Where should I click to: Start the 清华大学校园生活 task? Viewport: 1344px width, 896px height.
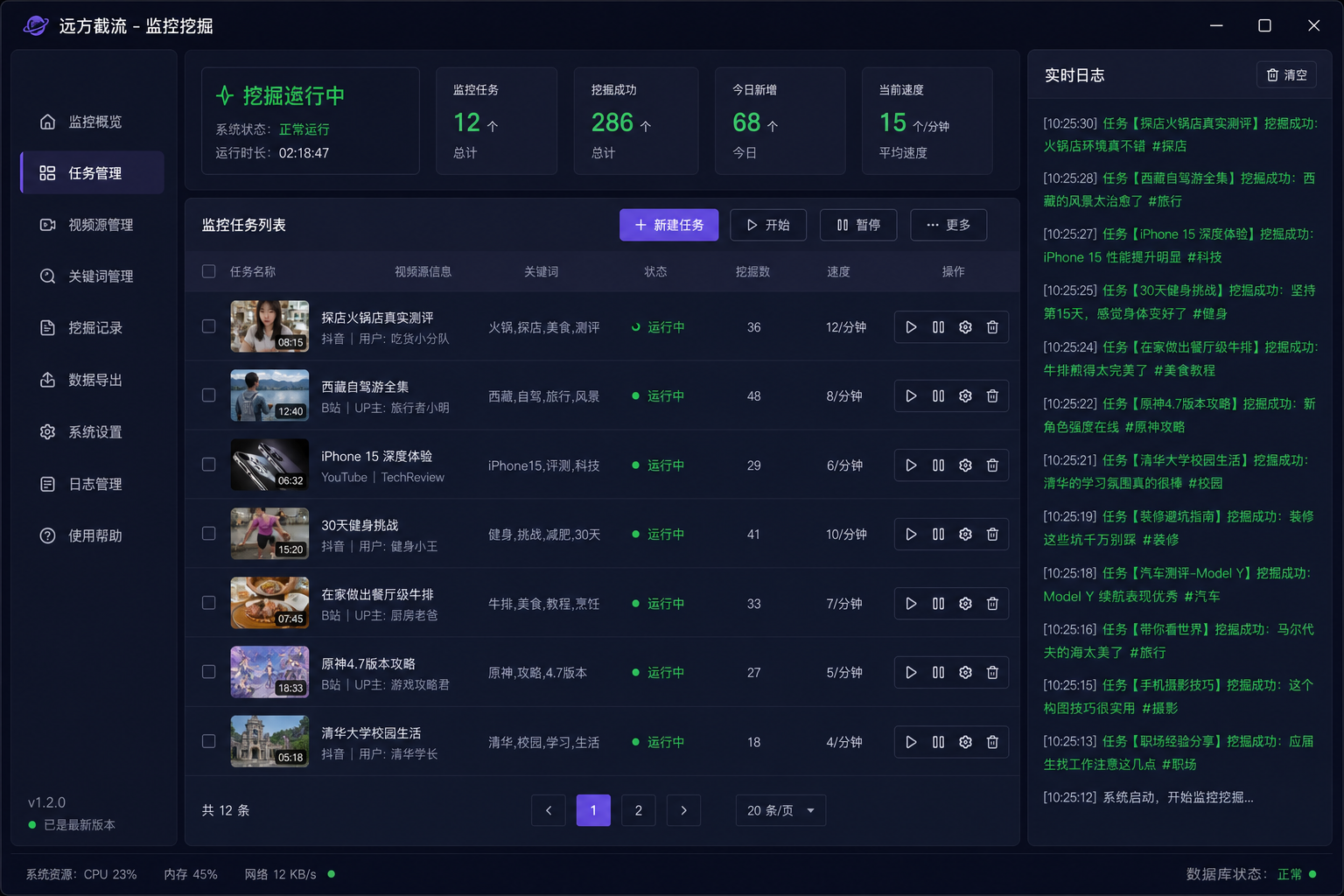pos(911,742)
